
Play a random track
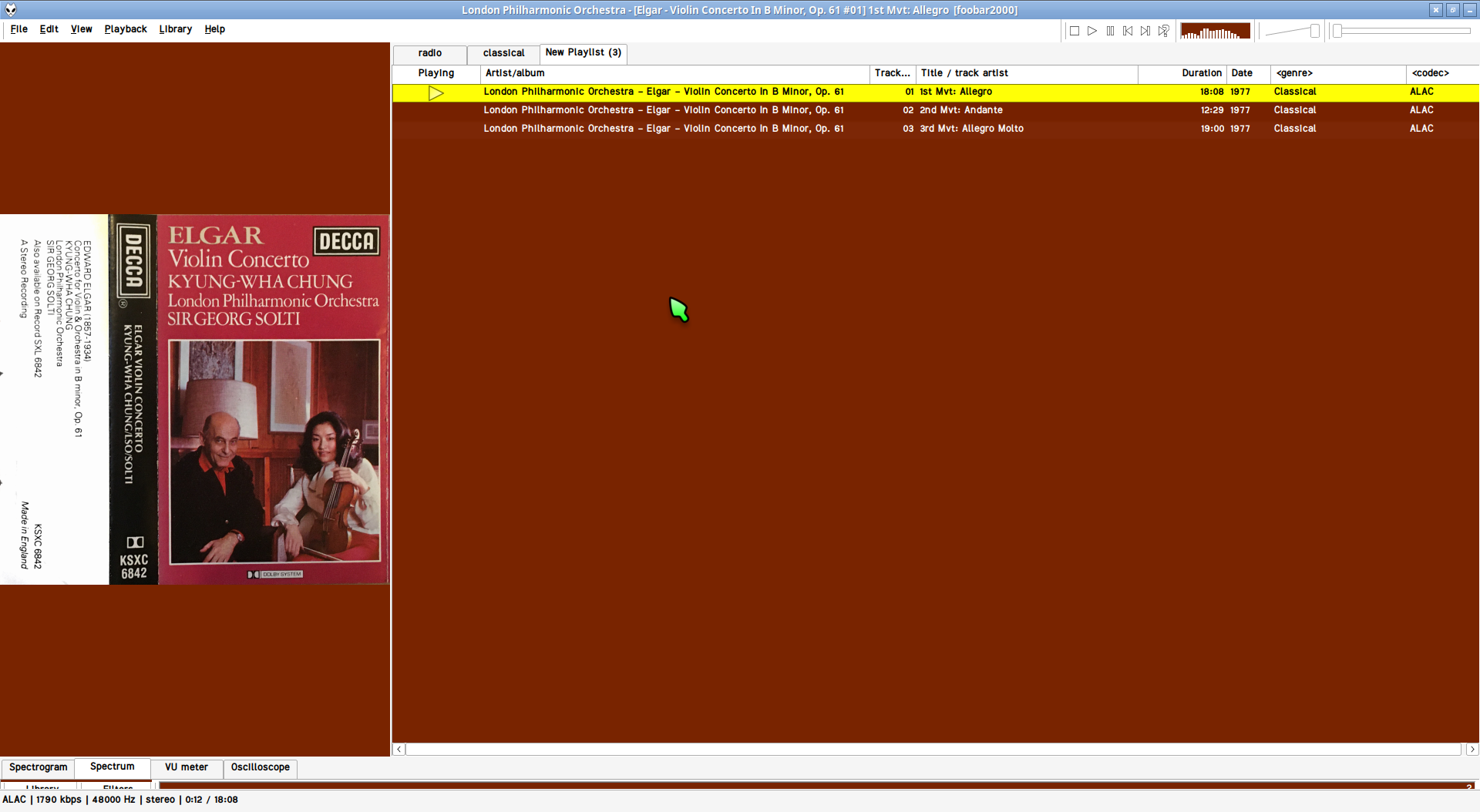[1164, 31]
